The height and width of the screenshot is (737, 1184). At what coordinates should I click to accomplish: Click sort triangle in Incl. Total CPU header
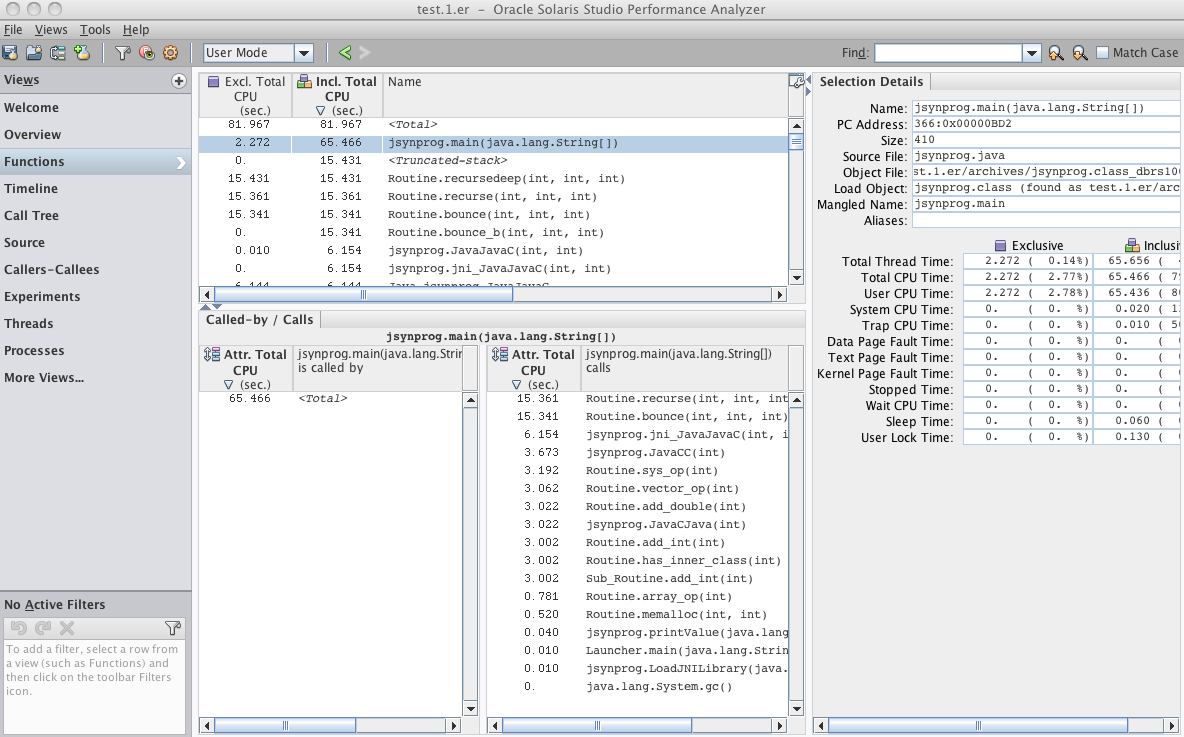tap(320, 110)
